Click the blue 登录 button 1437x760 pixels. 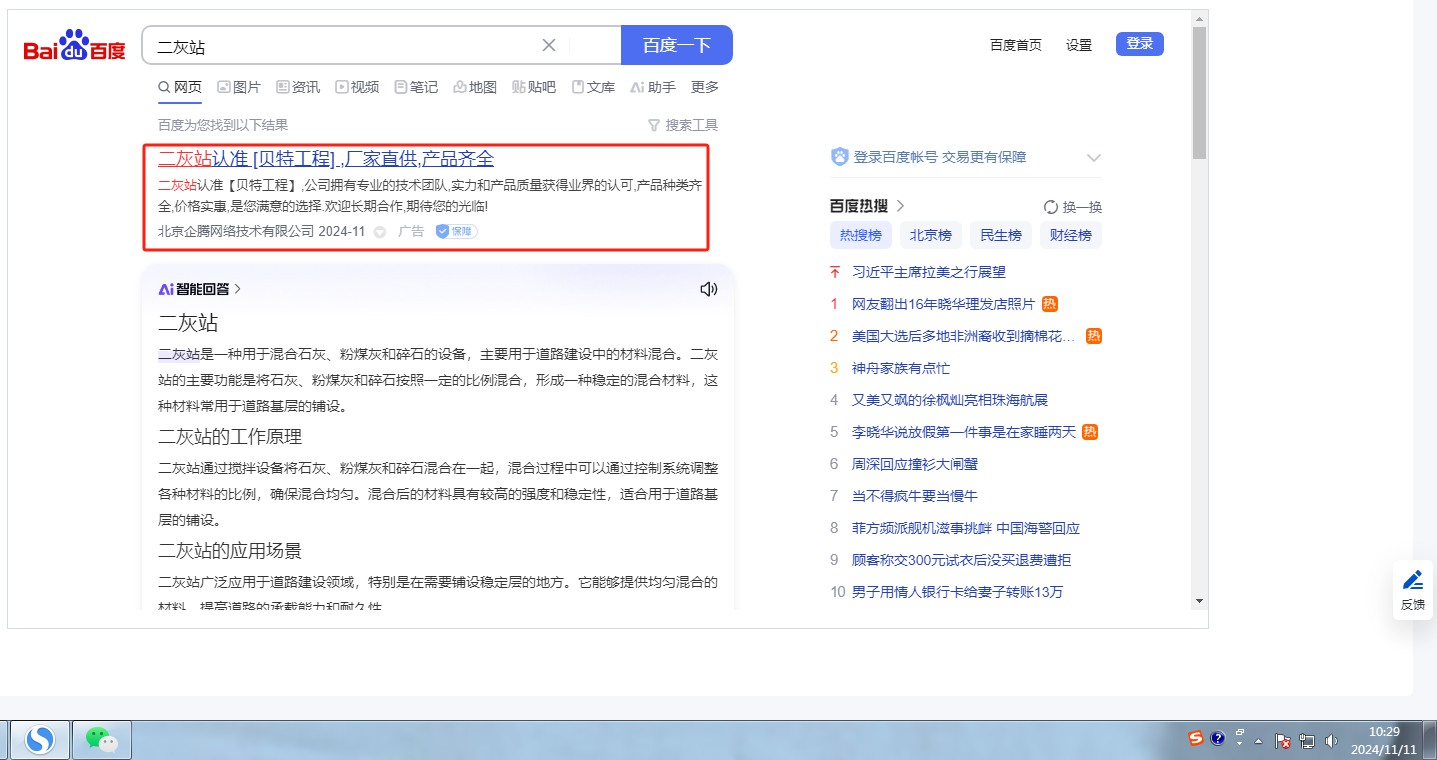[x=1139, y=44]
